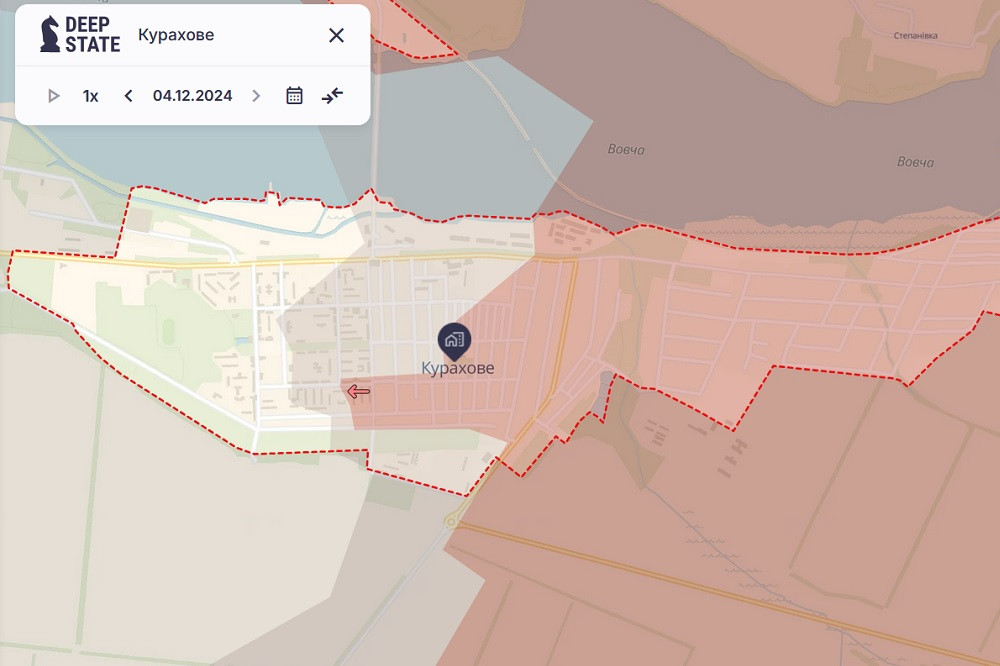
Task: Click the DeepState knight logo
Action: pyautogui.click(x=49, y=35)
